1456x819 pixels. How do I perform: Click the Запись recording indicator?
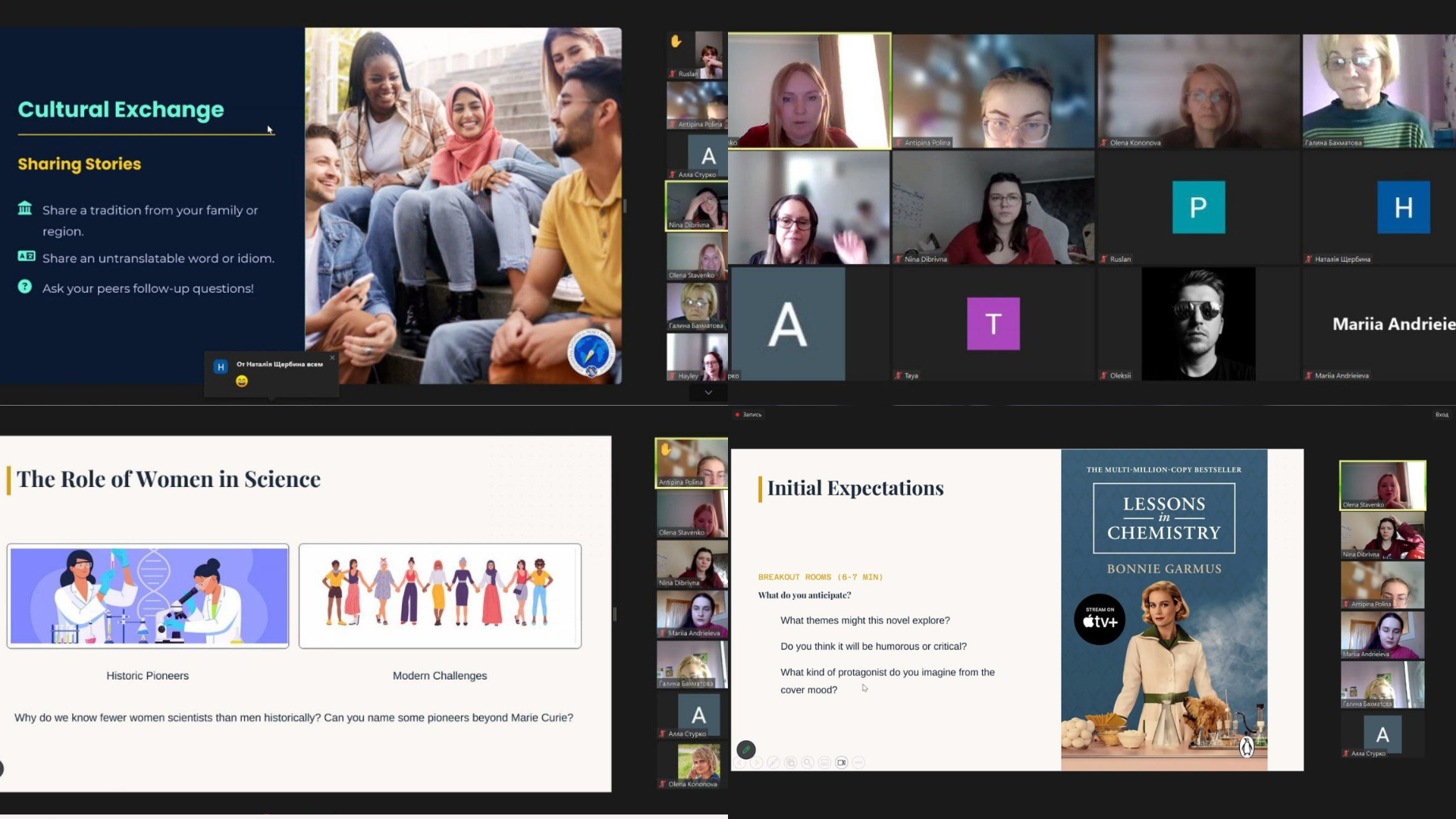coord(748,415)
